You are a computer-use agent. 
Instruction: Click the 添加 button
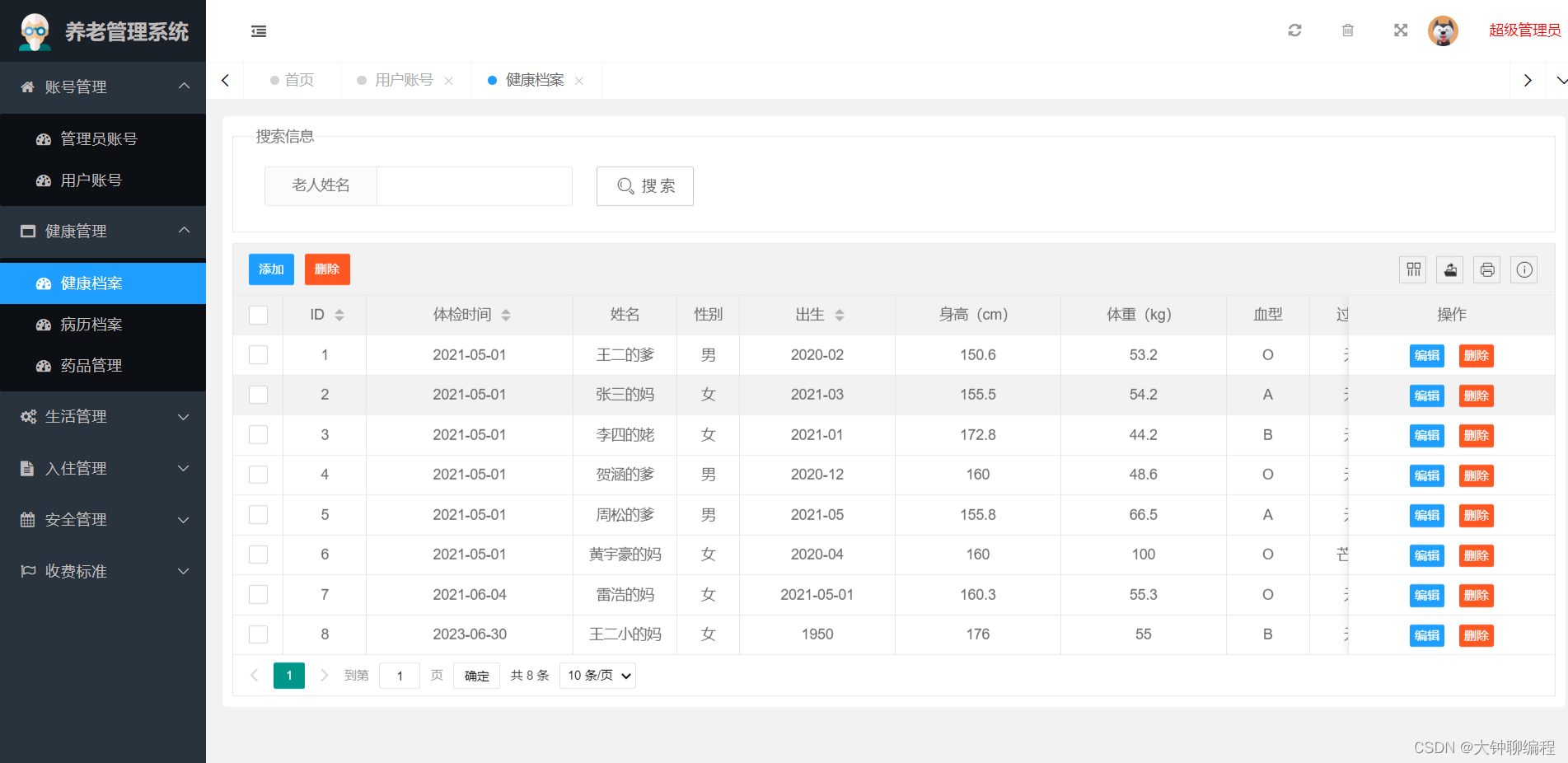(x=271, y=269)
